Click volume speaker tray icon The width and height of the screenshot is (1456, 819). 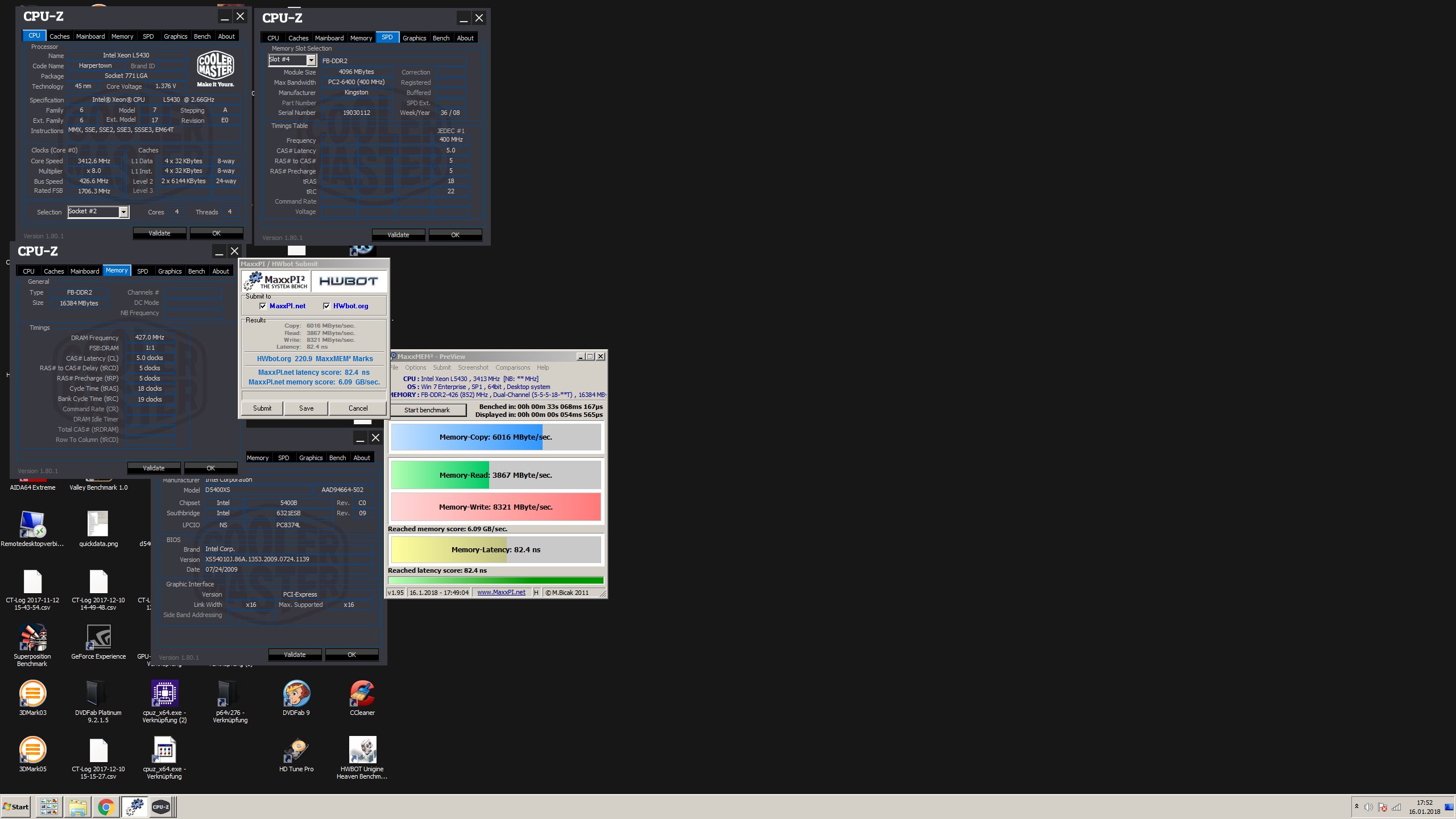pyautogui.click(x=1368, y=807)
